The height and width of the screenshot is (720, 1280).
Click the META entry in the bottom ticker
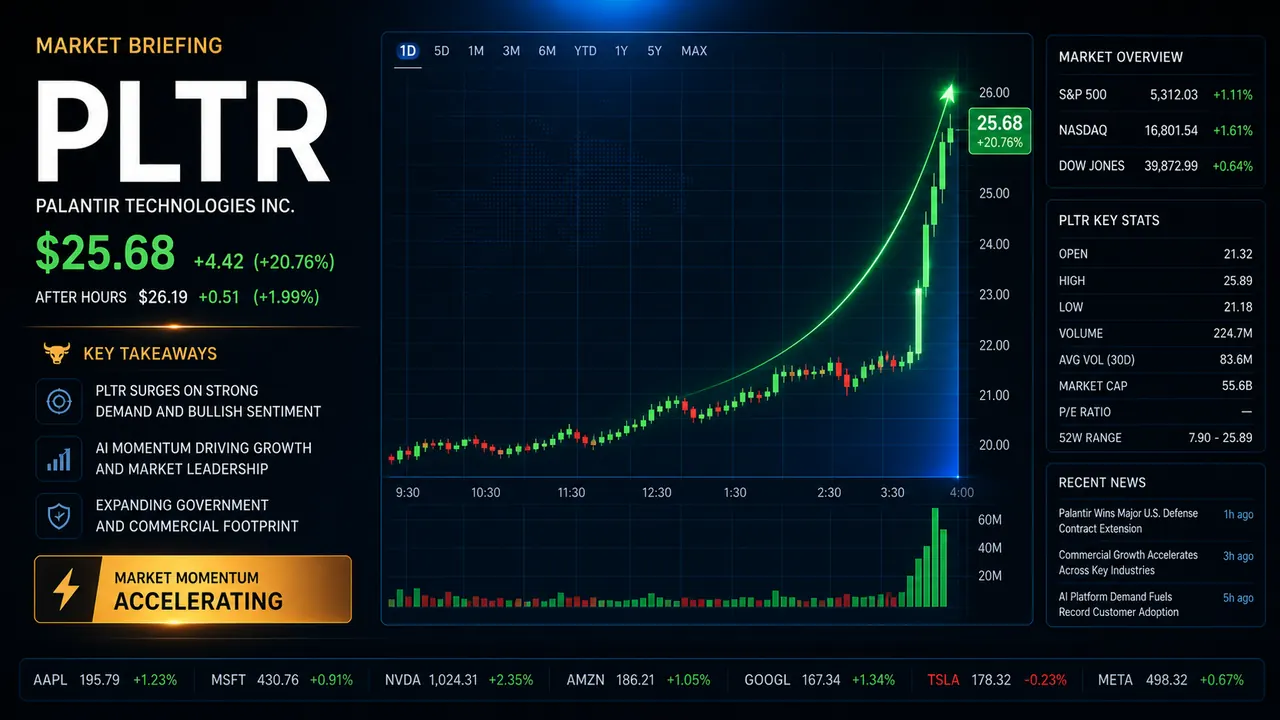coord(1171,680)
